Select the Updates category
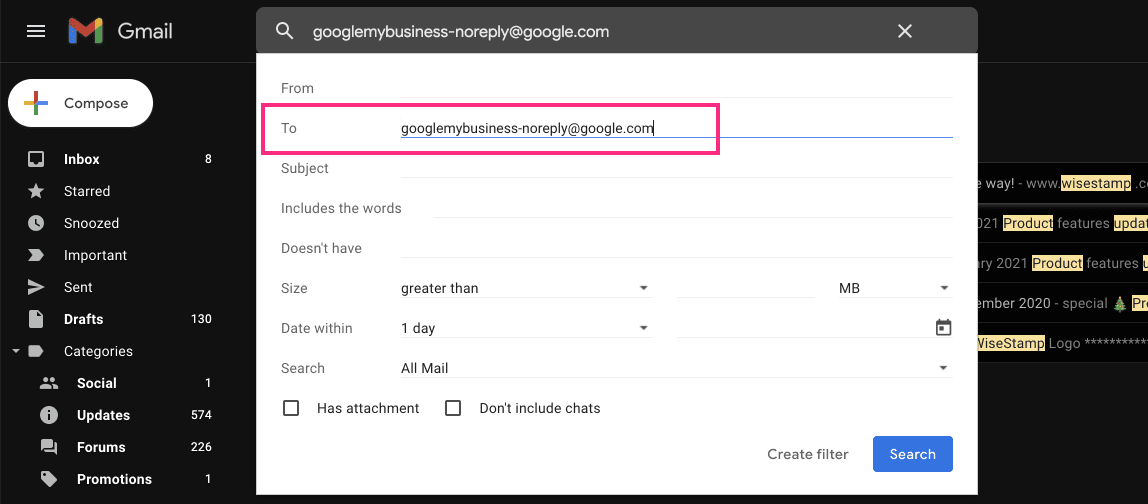The height and width of the screenshot is (504, 1148). (103, 415)
